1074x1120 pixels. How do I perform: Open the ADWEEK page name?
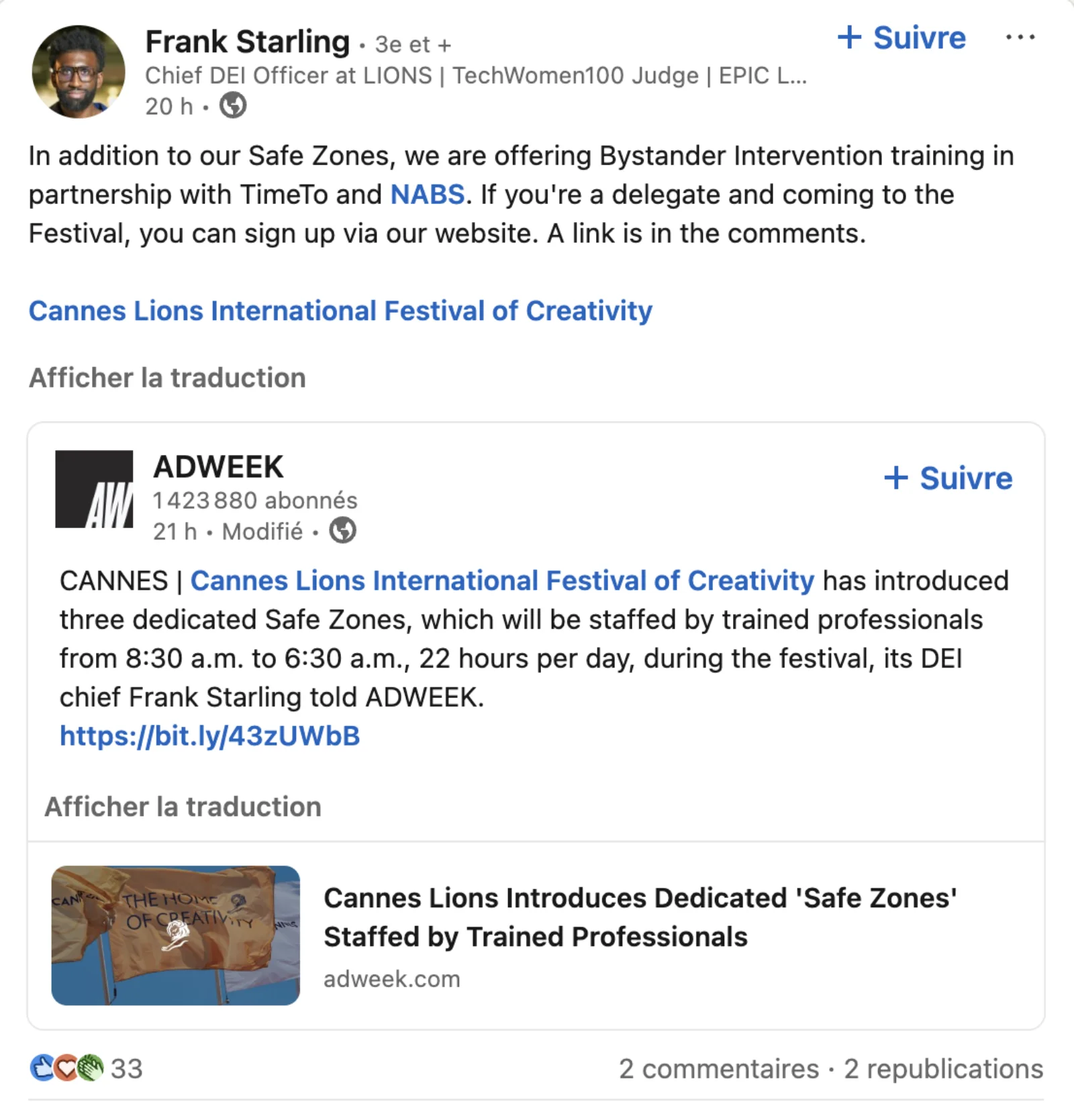click(218, 467)
